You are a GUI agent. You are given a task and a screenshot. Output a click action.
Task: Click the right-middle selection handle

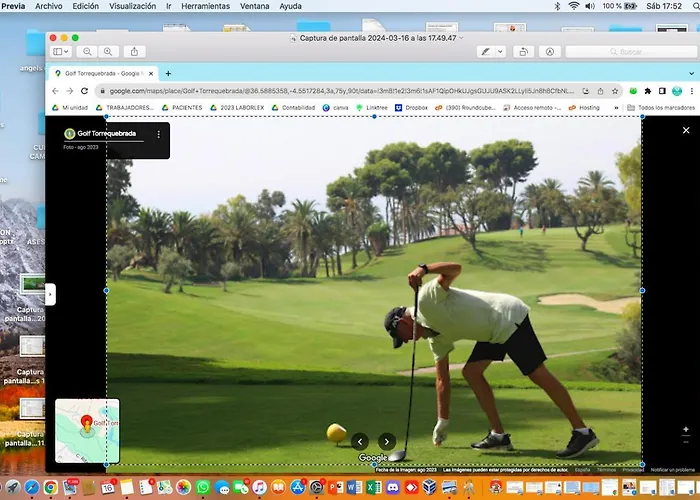(642, 291)
